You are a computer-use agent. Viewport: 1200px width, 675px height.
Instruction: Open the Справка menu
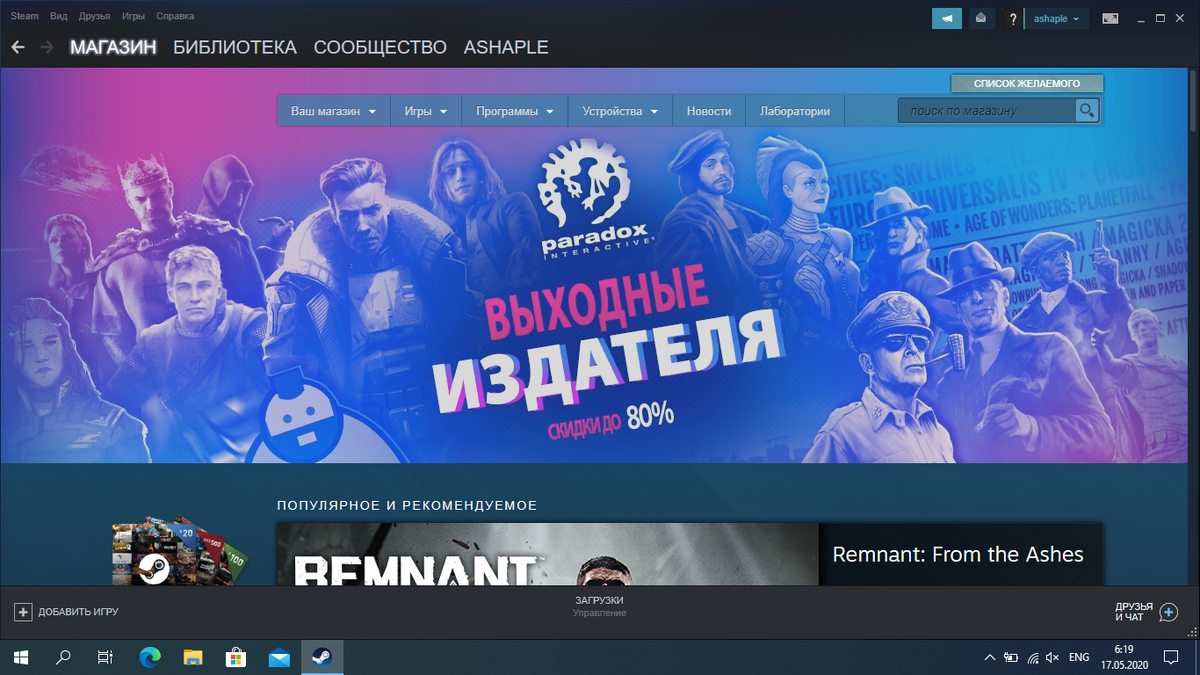click(x=175, y=16)
